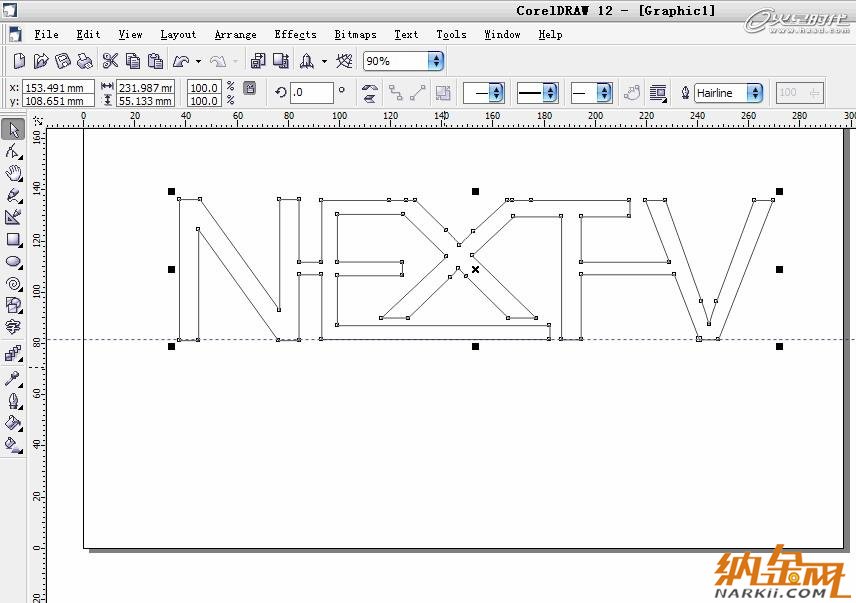The width and height of the screenshot is (856, 603).
Task: Open the Hairline outline width dropdown
Action: pyautogui.click(x=754, y=93)
